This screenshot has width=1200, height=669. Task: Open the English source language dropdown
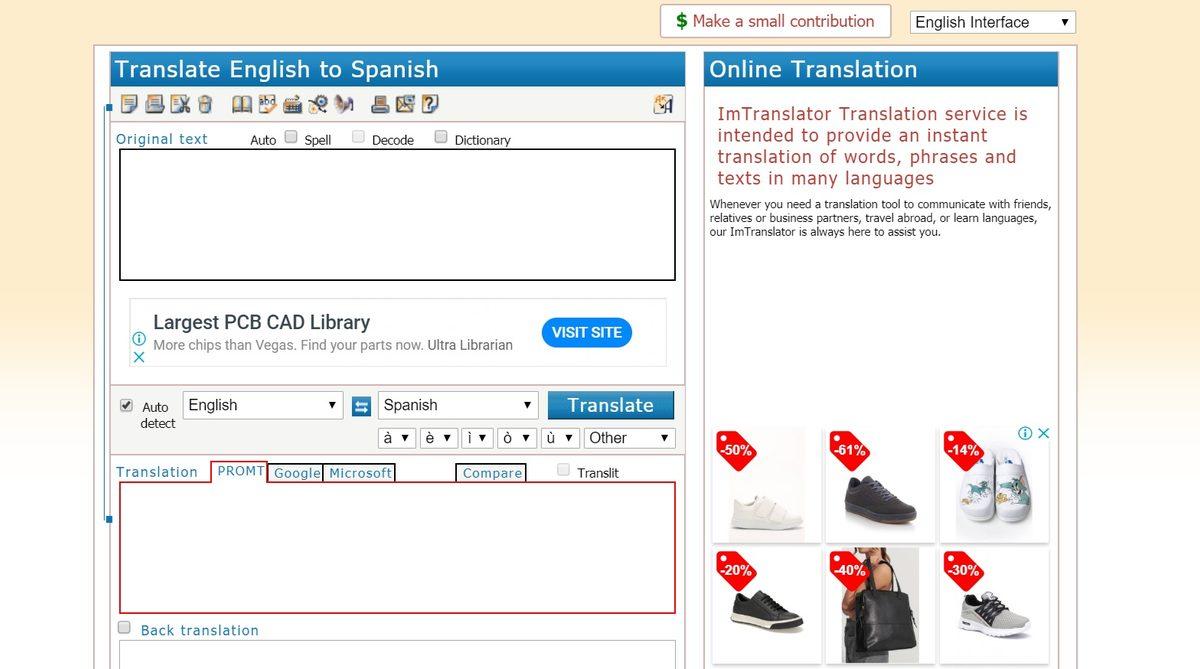[263, 405]
